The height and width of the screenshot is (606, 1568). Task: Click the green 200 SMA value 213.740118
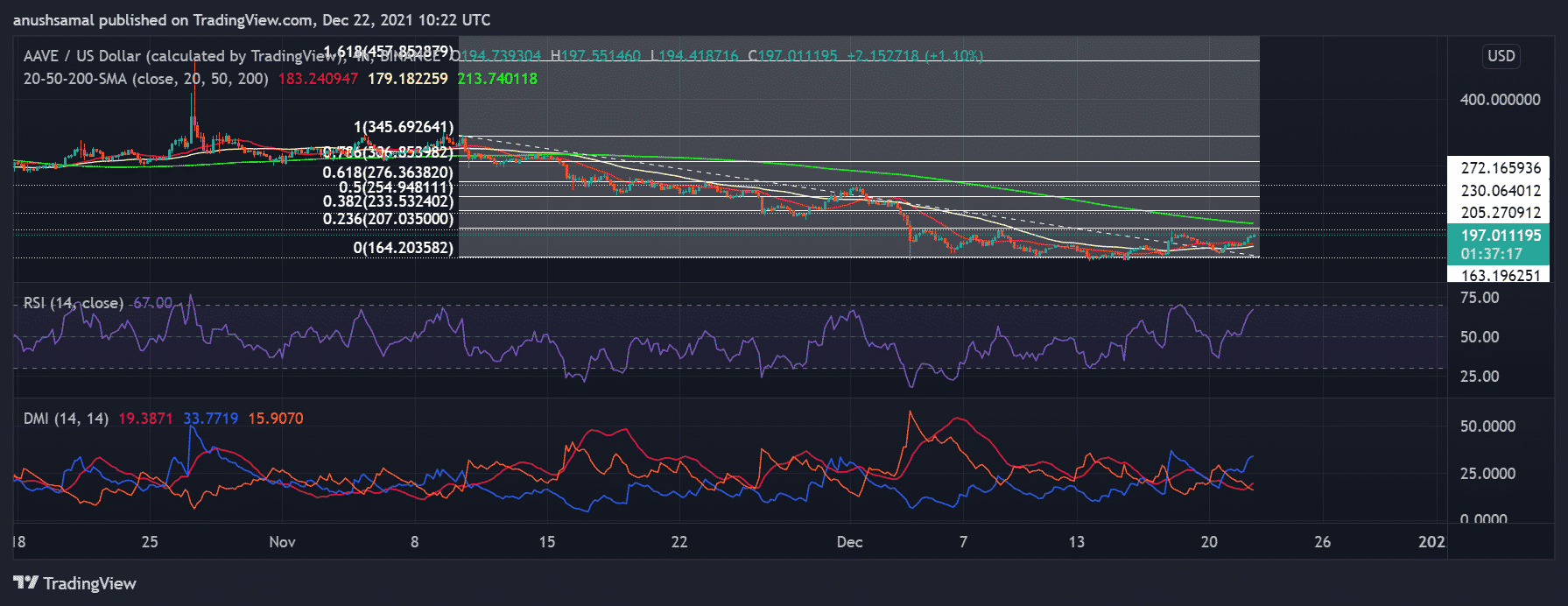pos(497,79)
